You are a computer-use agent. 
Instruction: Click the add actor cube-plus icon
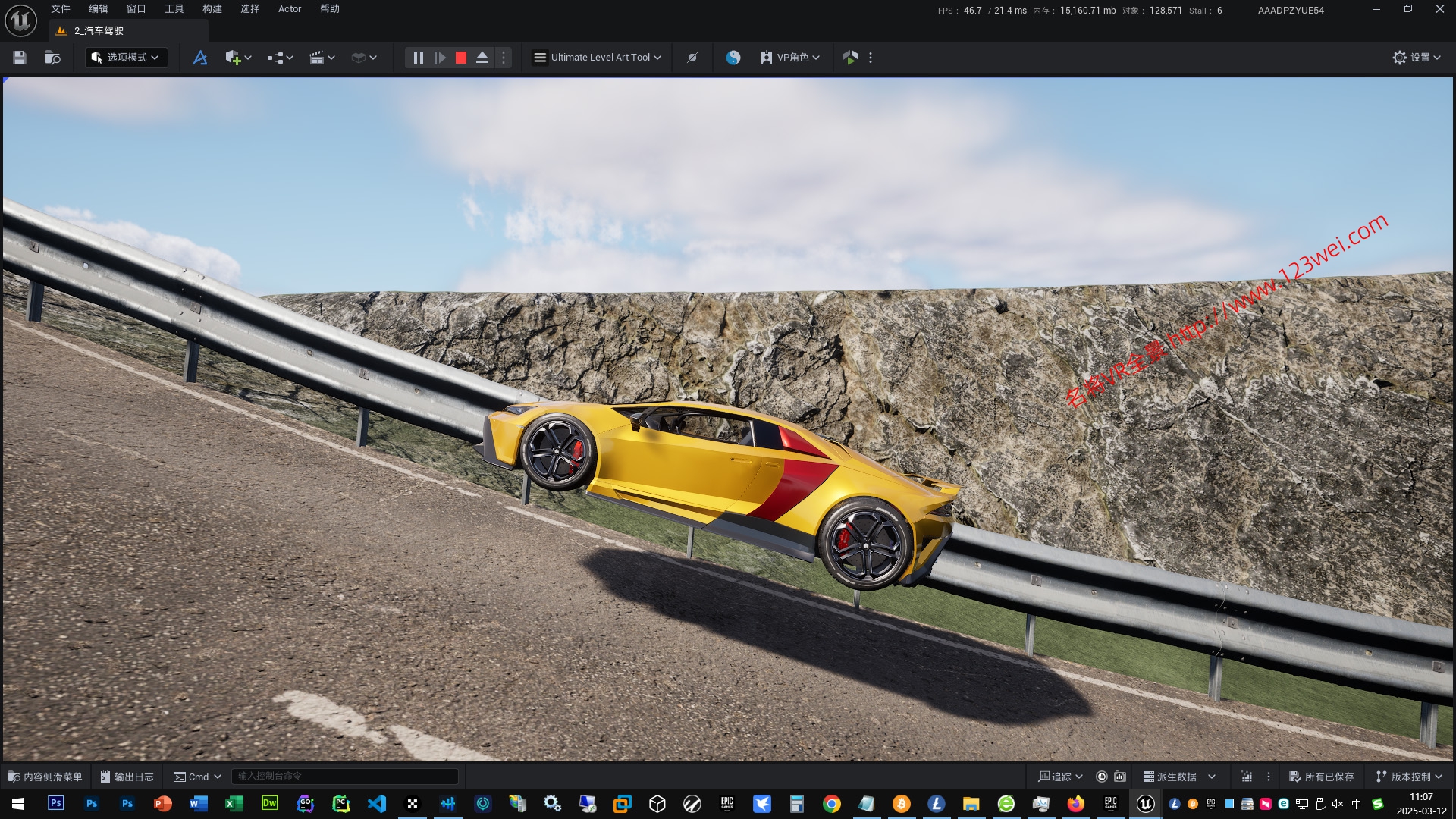point(233,58)
